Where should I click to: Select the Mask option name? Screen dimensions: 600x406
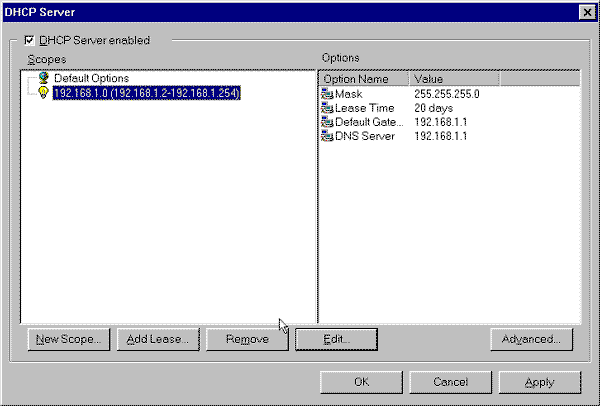point(349,94)
